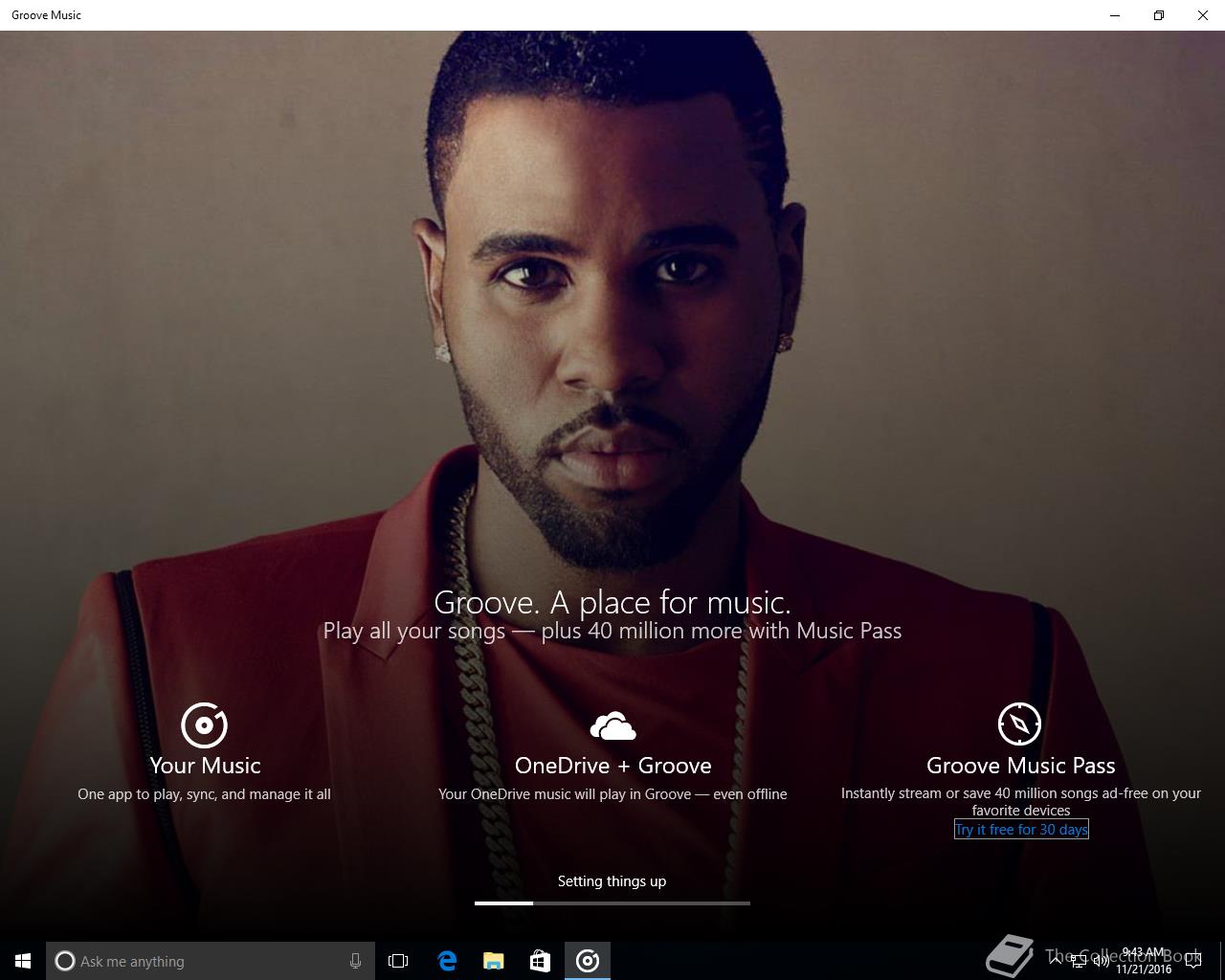
Task: Restore down the Groove Music window
Action: [1159, 15]
